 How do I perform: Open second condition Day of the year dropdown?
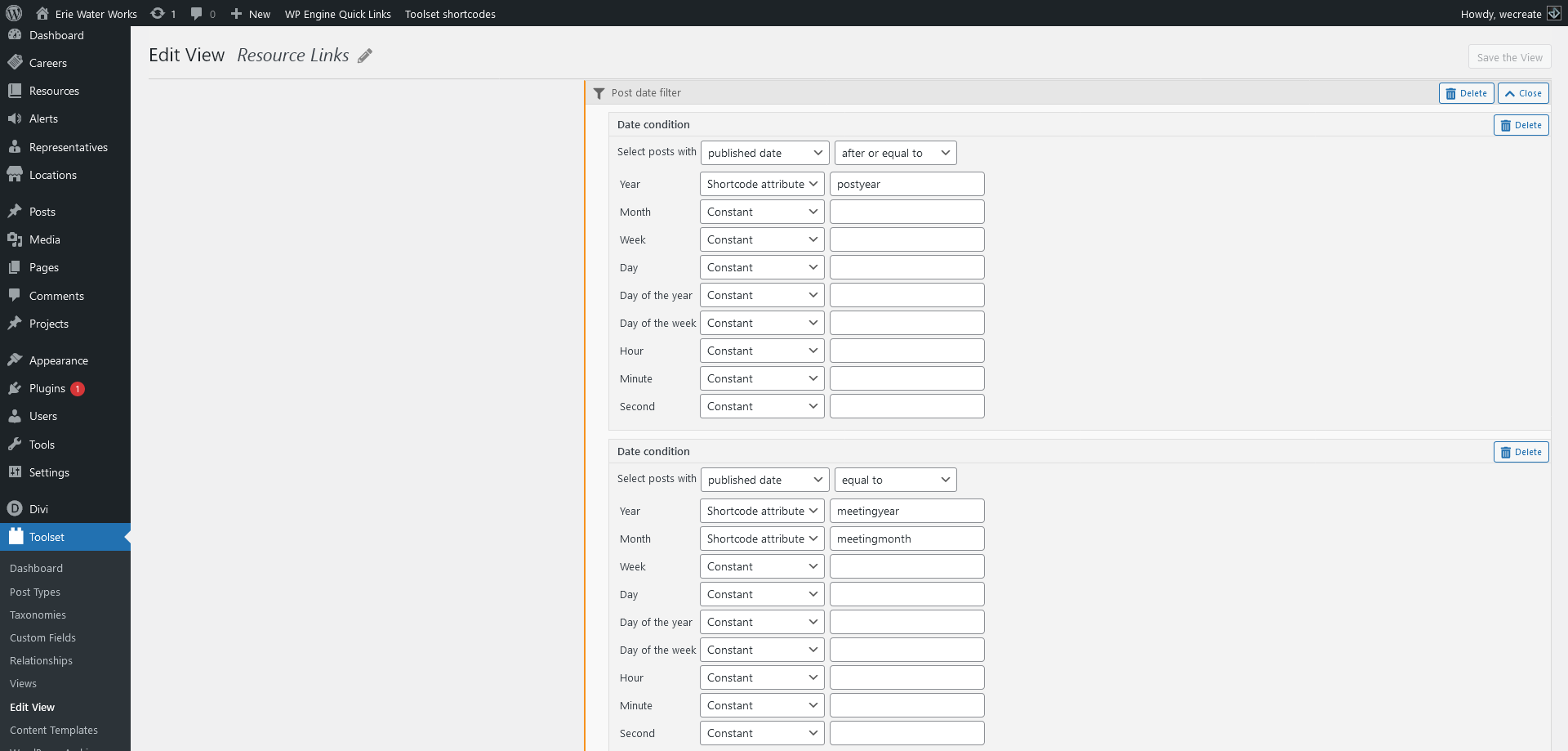762,622
